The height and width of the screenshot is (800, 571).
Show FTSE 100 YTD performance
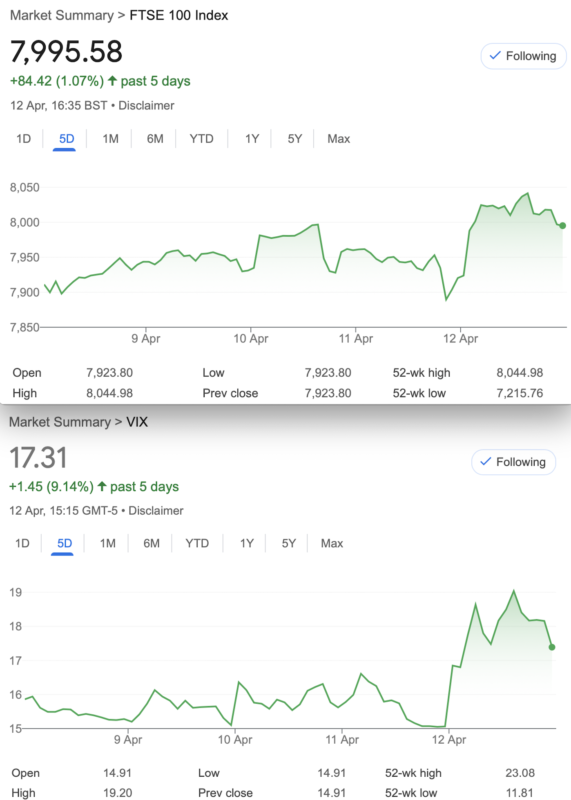pyautogui.click(x=201, y=139)
